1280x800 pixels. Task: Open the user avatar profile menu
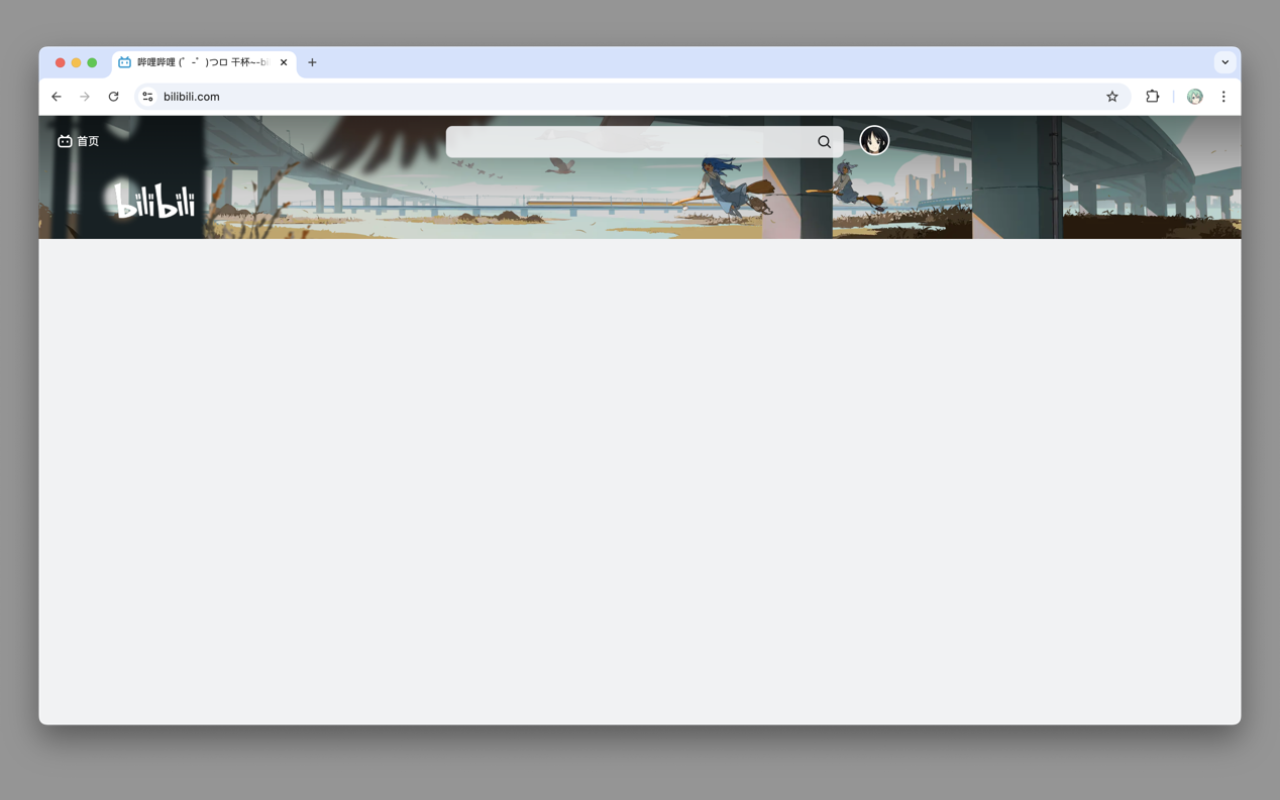point(874,141)
